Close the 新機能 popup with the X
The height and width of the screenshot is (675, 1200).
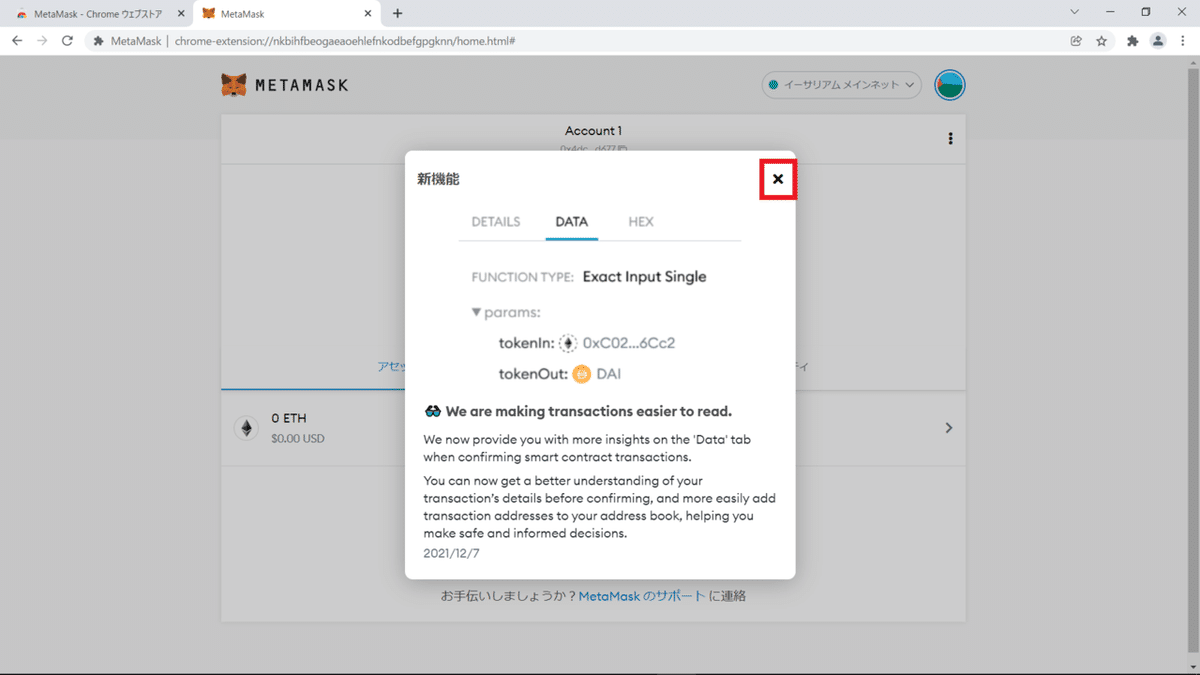tap(778, 179)
